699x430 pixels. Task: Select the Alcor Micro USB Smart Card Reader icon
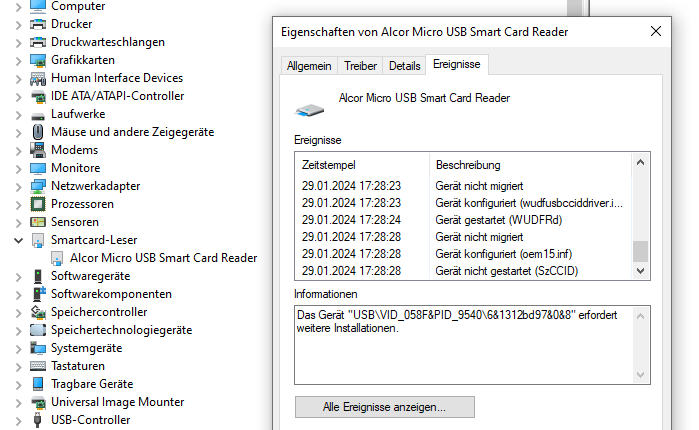(57, 258)
